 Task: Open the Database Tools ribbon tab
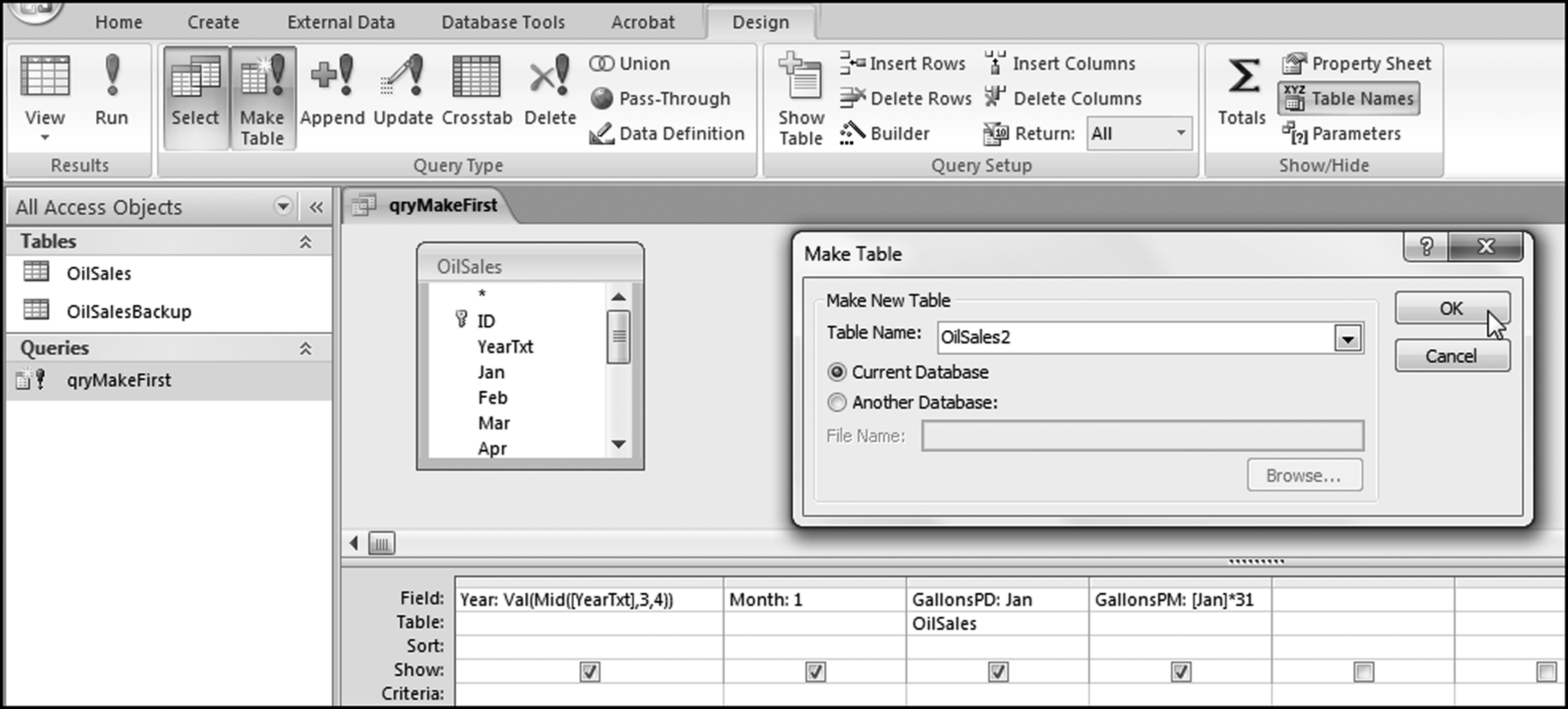pyautogui.click(x=503, y=22)
